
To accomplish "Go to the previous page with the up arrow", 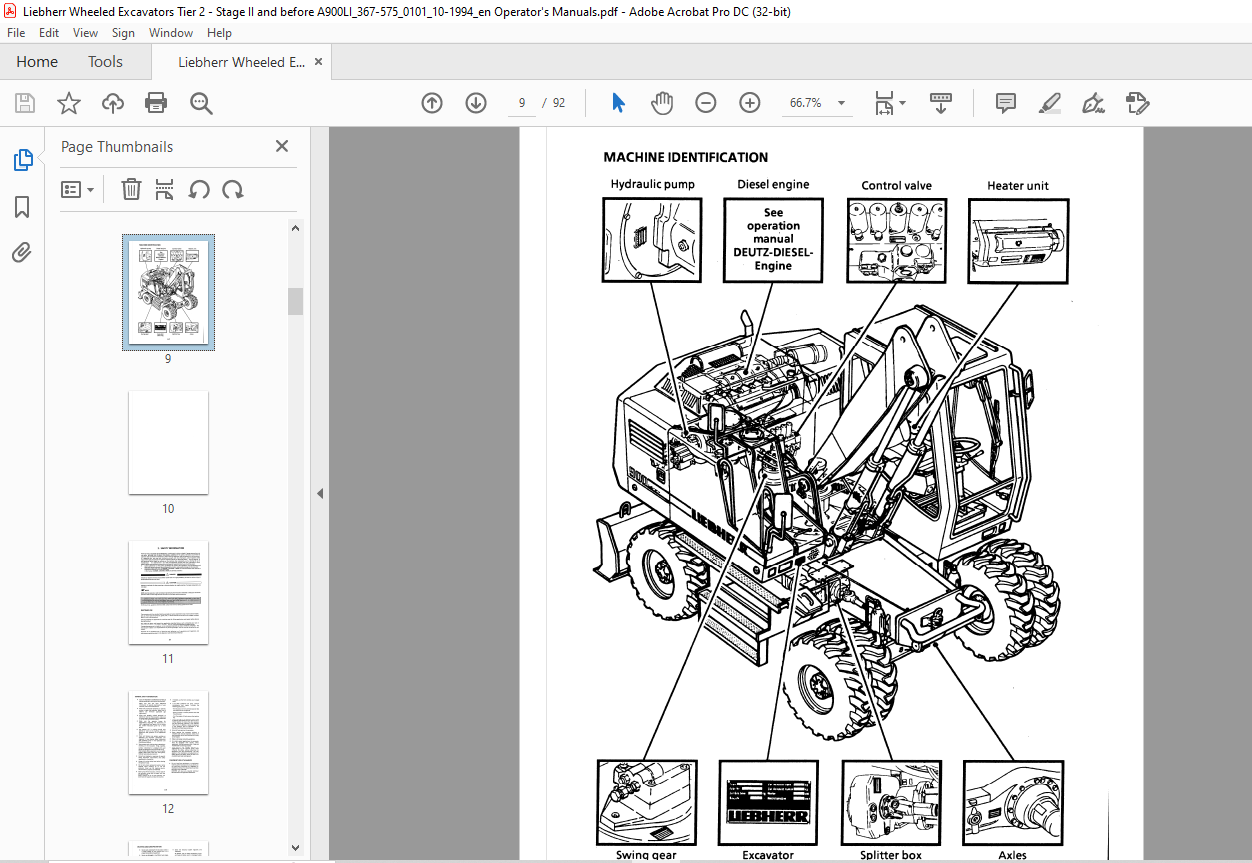I will coord(432,103).
